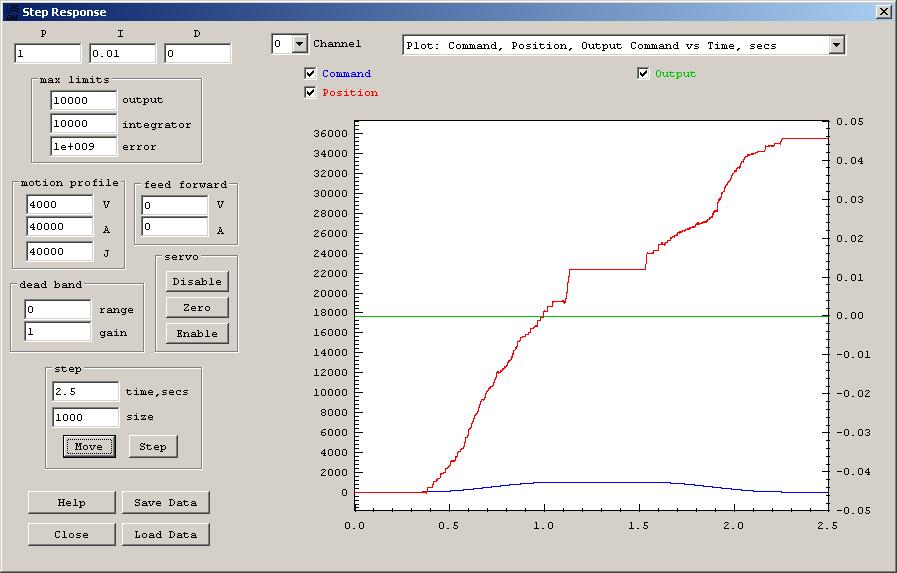Click the Step Response title bar icon
The height and width of the screenshot is (573, 897).
11,11
